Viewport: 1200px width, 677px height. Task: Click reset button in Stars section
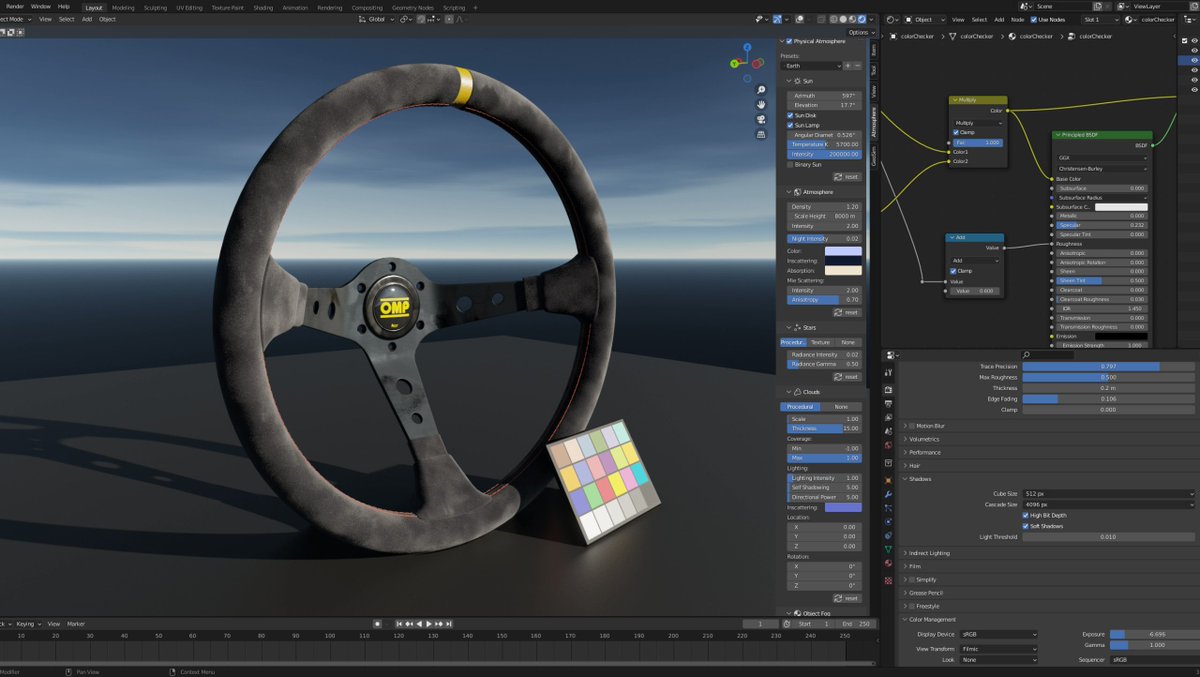[x=846, y=377]
